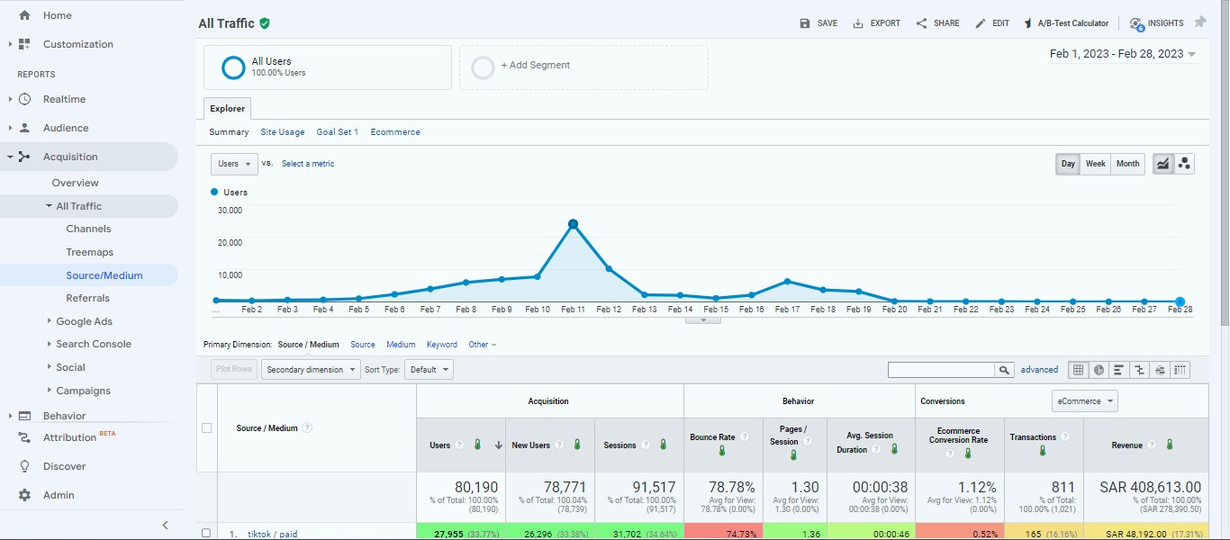Open the Insights panel icon
1230x540 pixels.
pos(1137,24)
